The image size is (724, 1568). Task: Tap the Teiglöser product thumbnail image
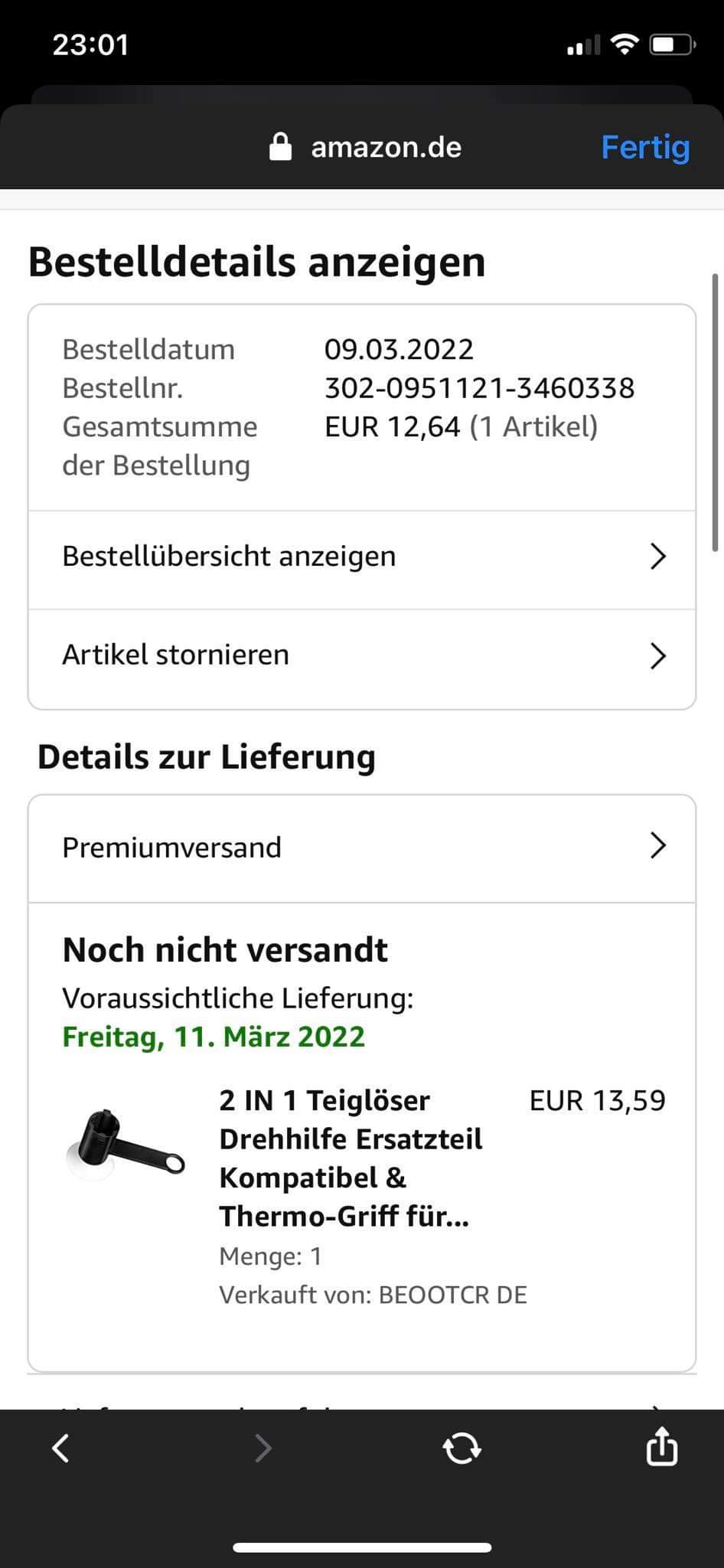[x=125, y=1144]
